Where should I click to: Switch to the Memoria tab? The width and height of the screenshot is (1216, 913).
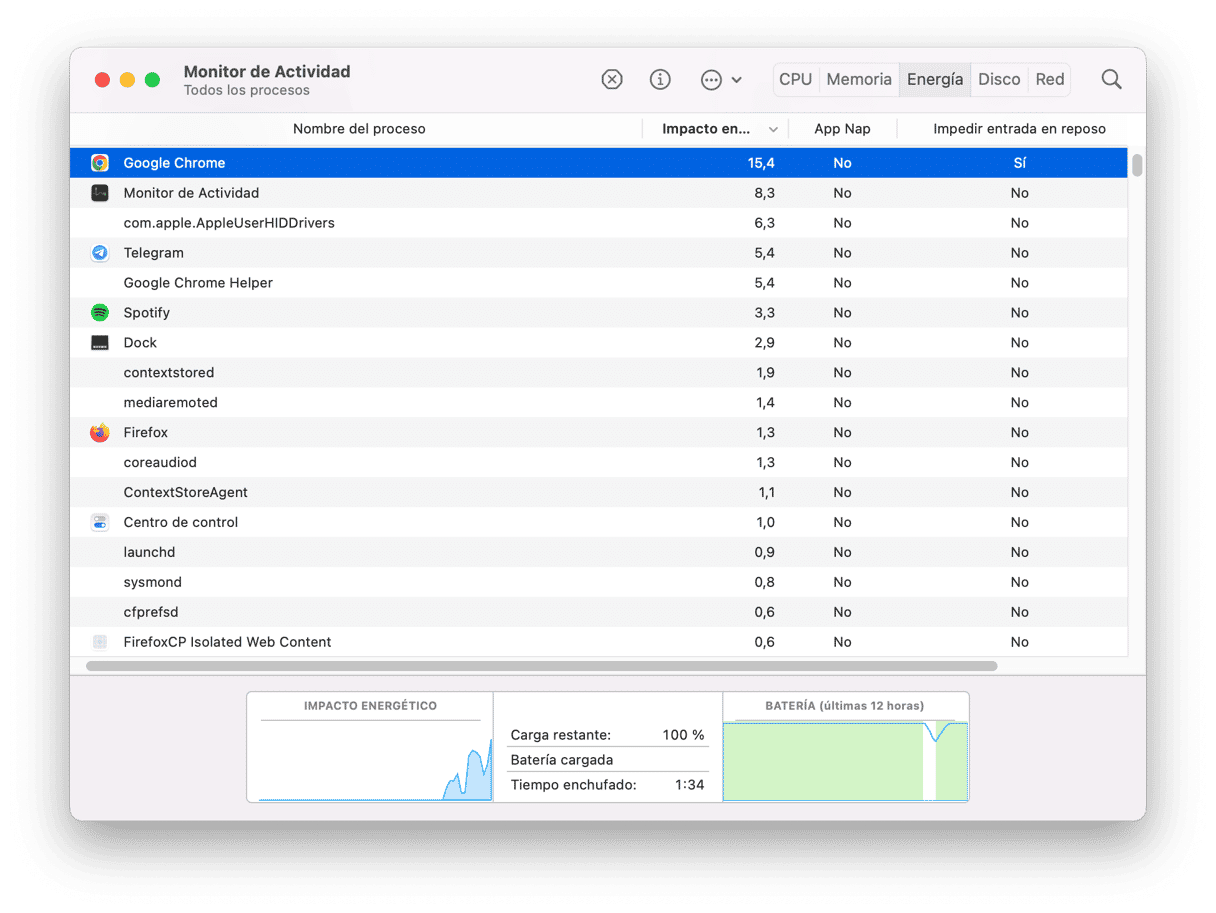point(858,80)
